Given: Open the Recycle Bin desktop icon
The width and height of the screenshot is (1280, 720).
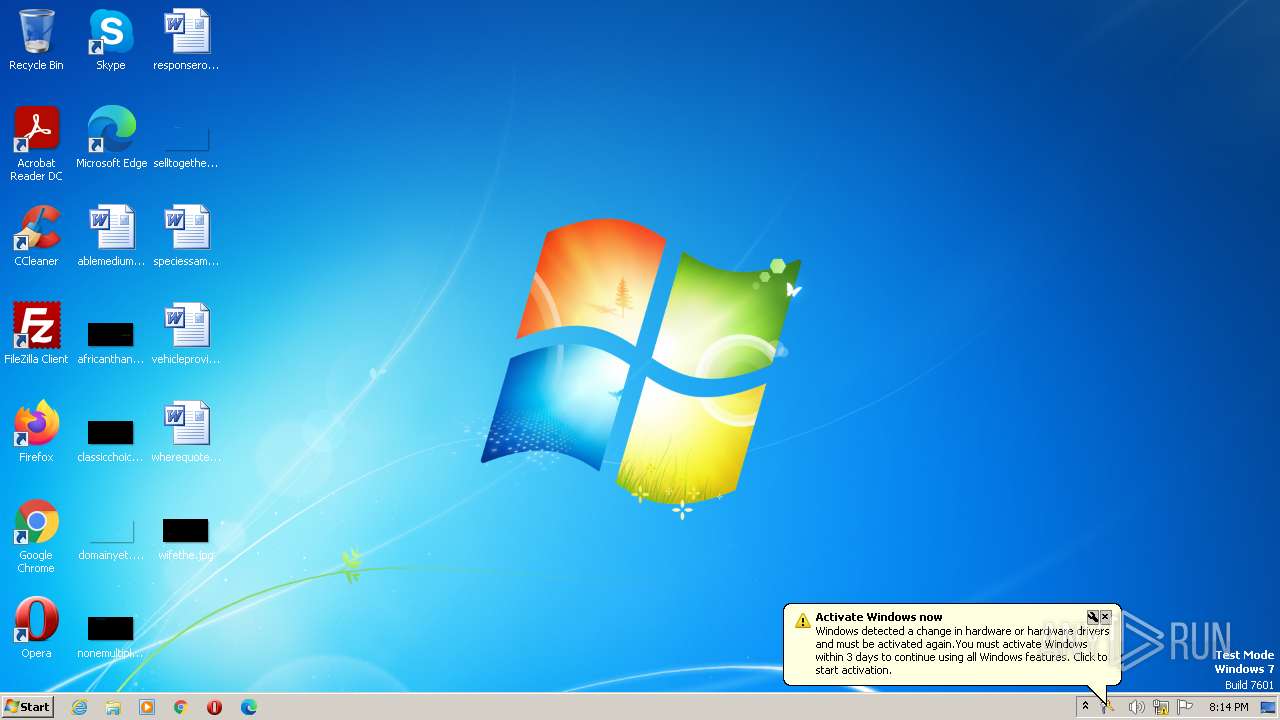Looking at the screenshot, I should [36, 40].
